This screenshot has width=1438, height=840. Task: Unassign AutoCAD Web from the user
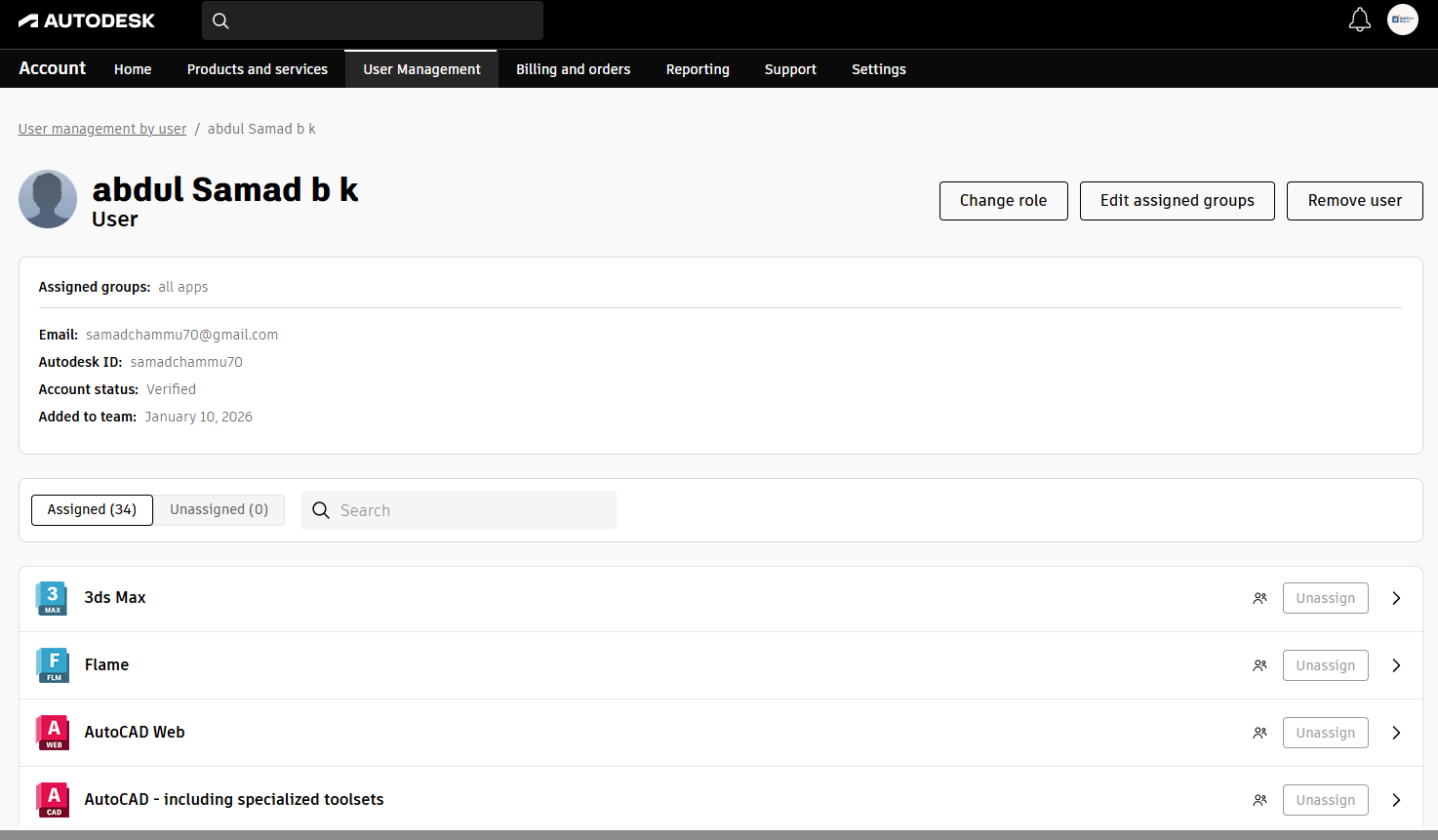pyautogui.click(x=1326, y=733)
